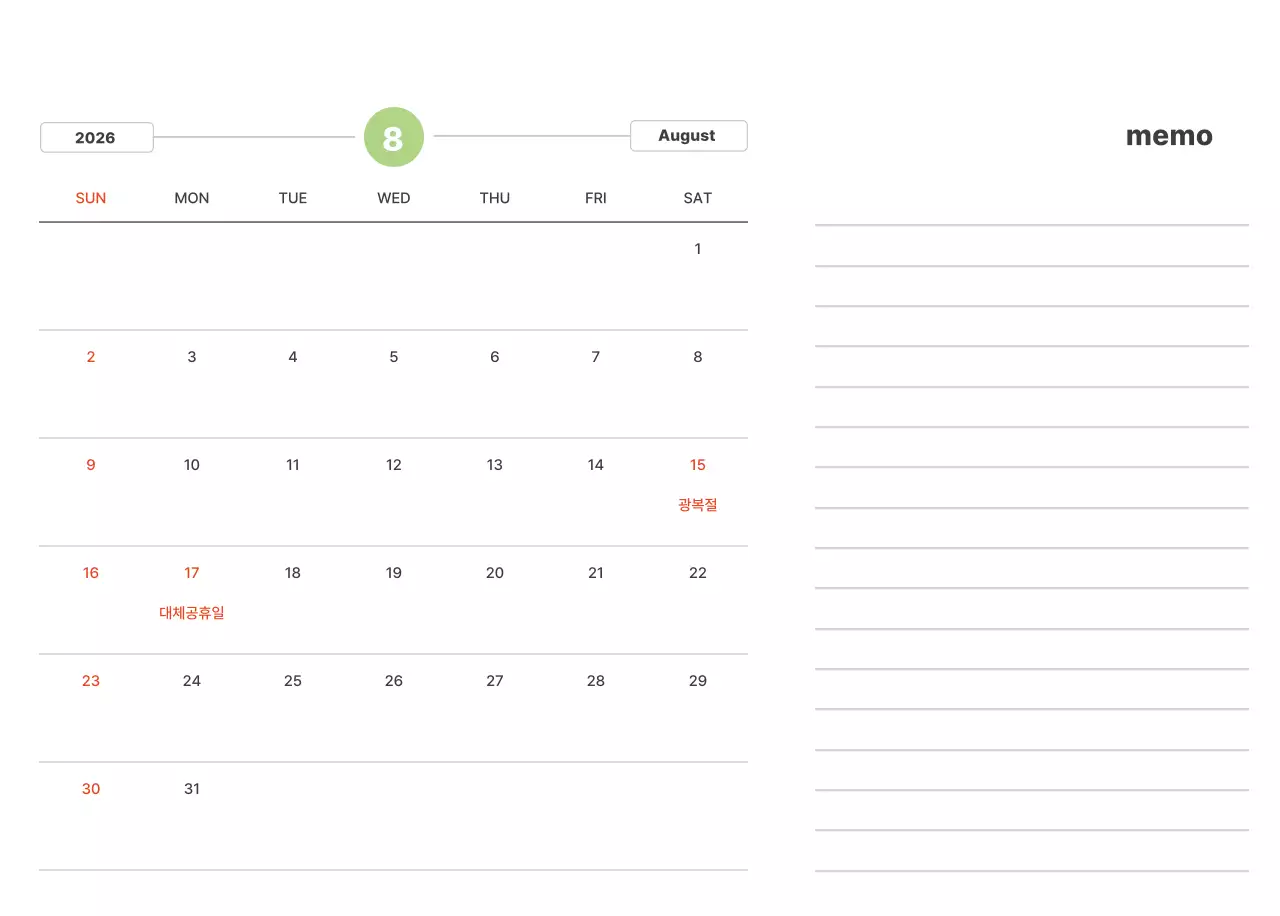Select August 15 holiday date
Screen dimensions: 1280x916
[x=697, y=465]
